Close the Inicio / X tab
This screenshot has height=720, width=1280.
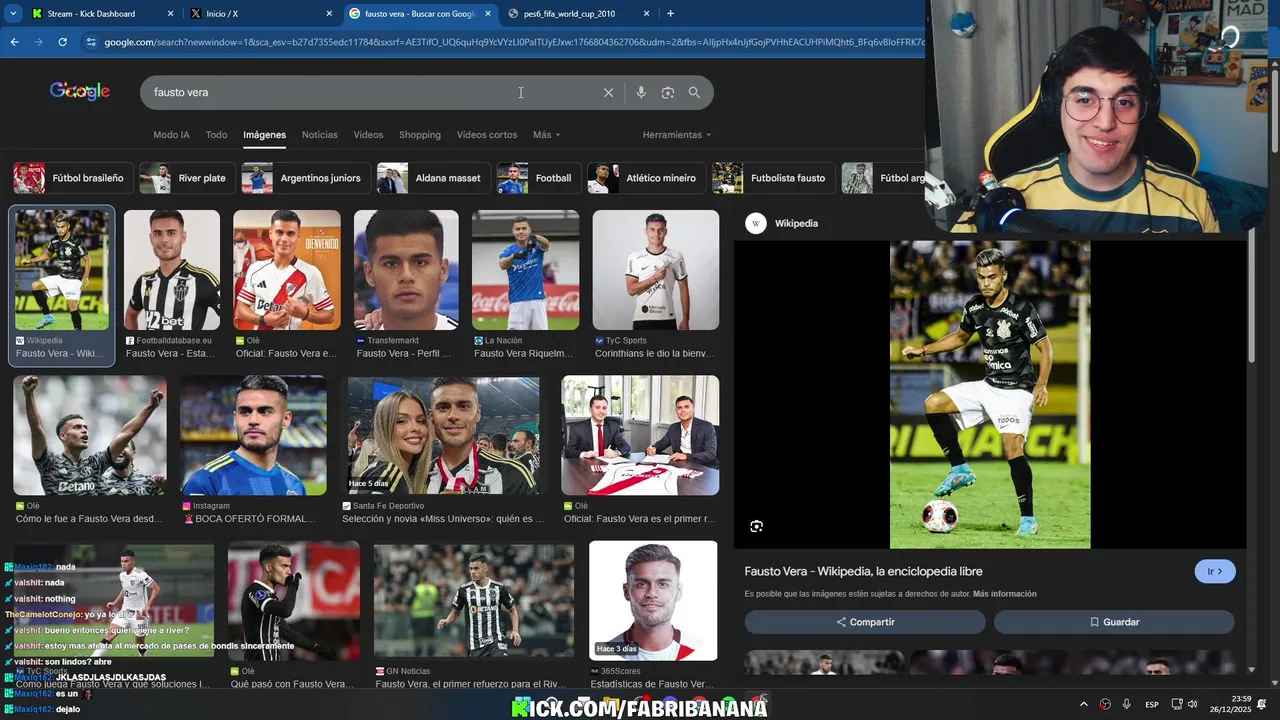coord(329,14)
